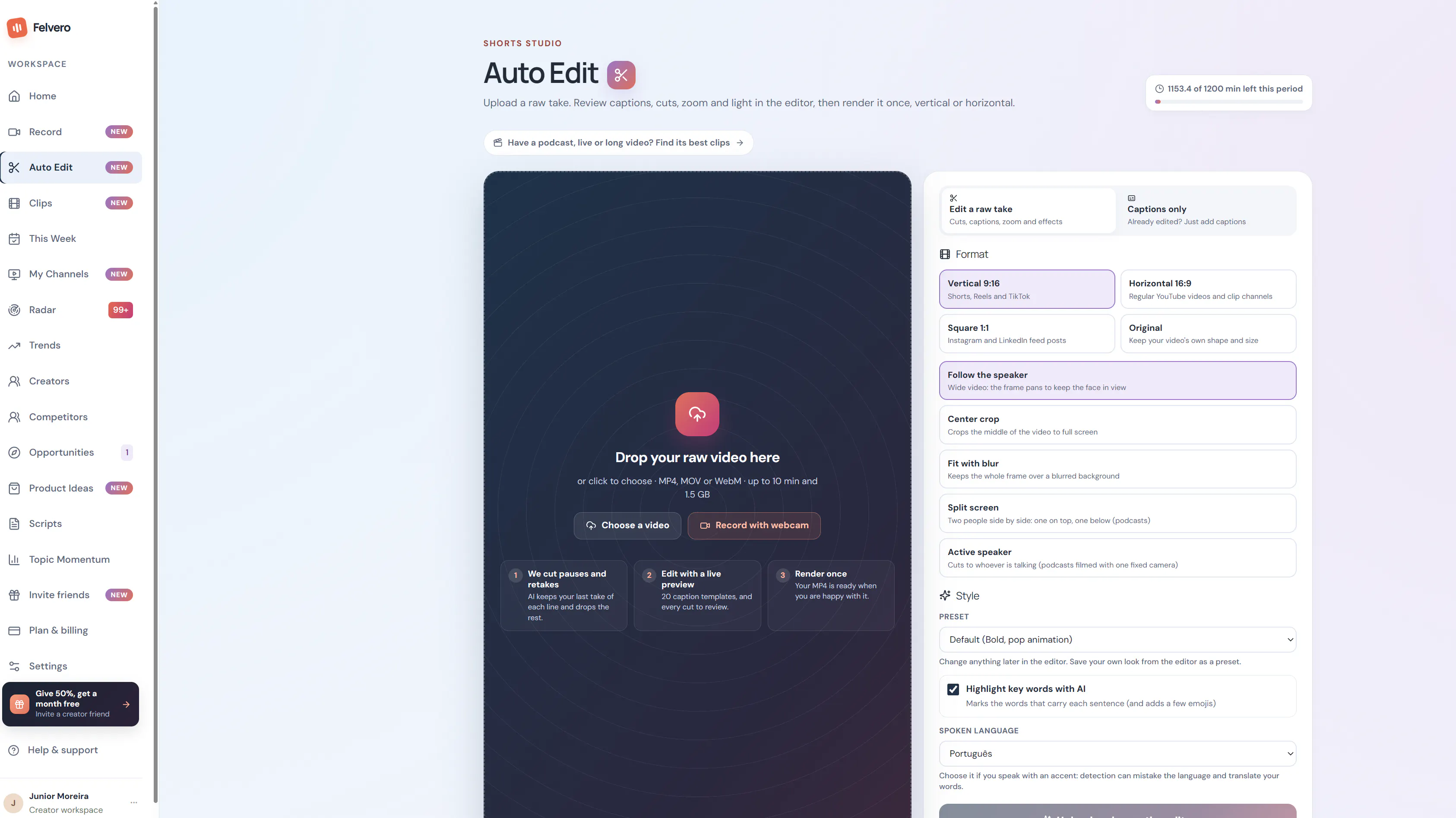The width and height of the screenshot is (1456, 818).
Task: Click the Product Ideas bag icon
Action: pyautogui.click(x=15, y=488)
